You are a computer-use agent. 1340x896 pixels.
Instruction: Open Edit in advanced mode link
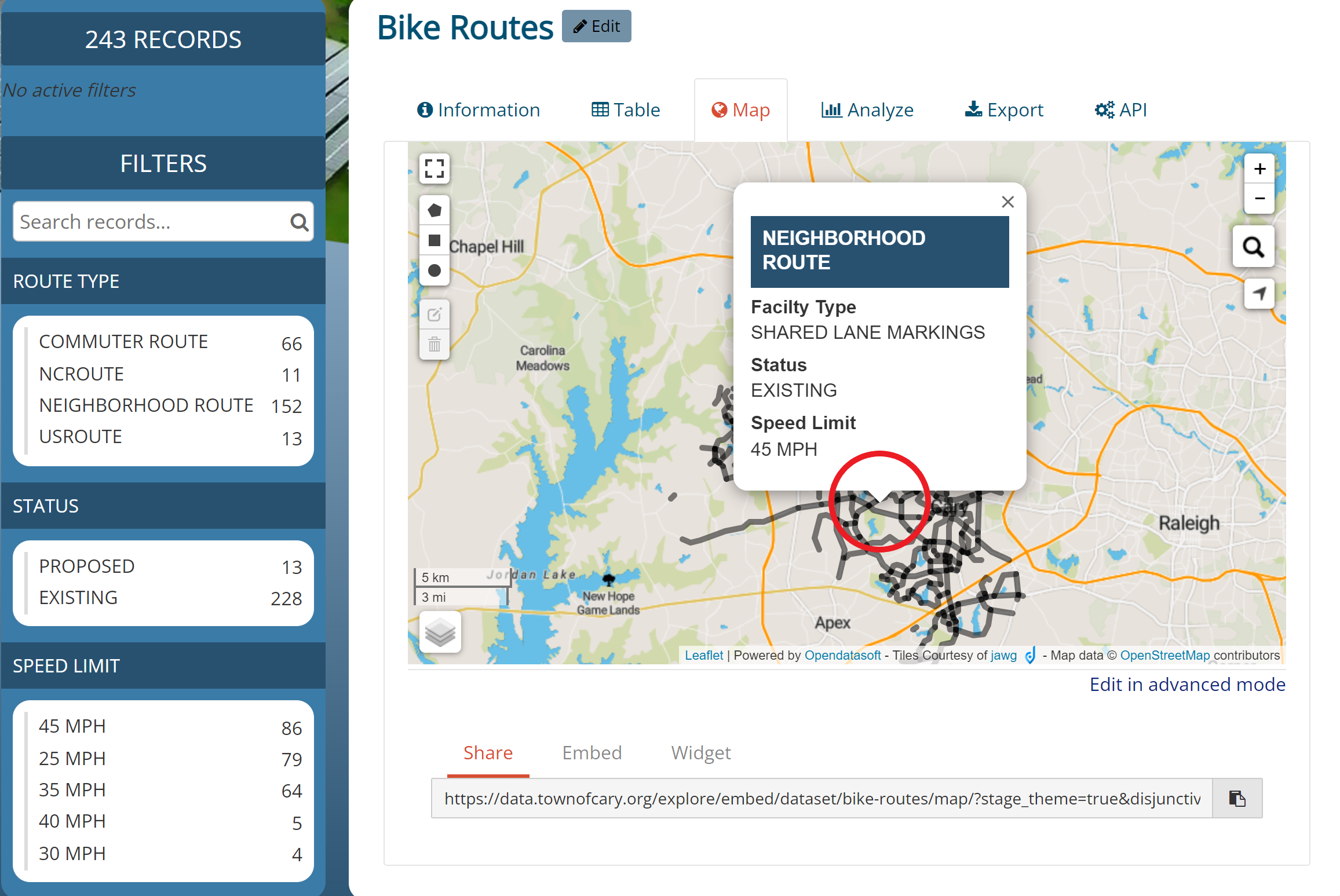pos(1187,685)
